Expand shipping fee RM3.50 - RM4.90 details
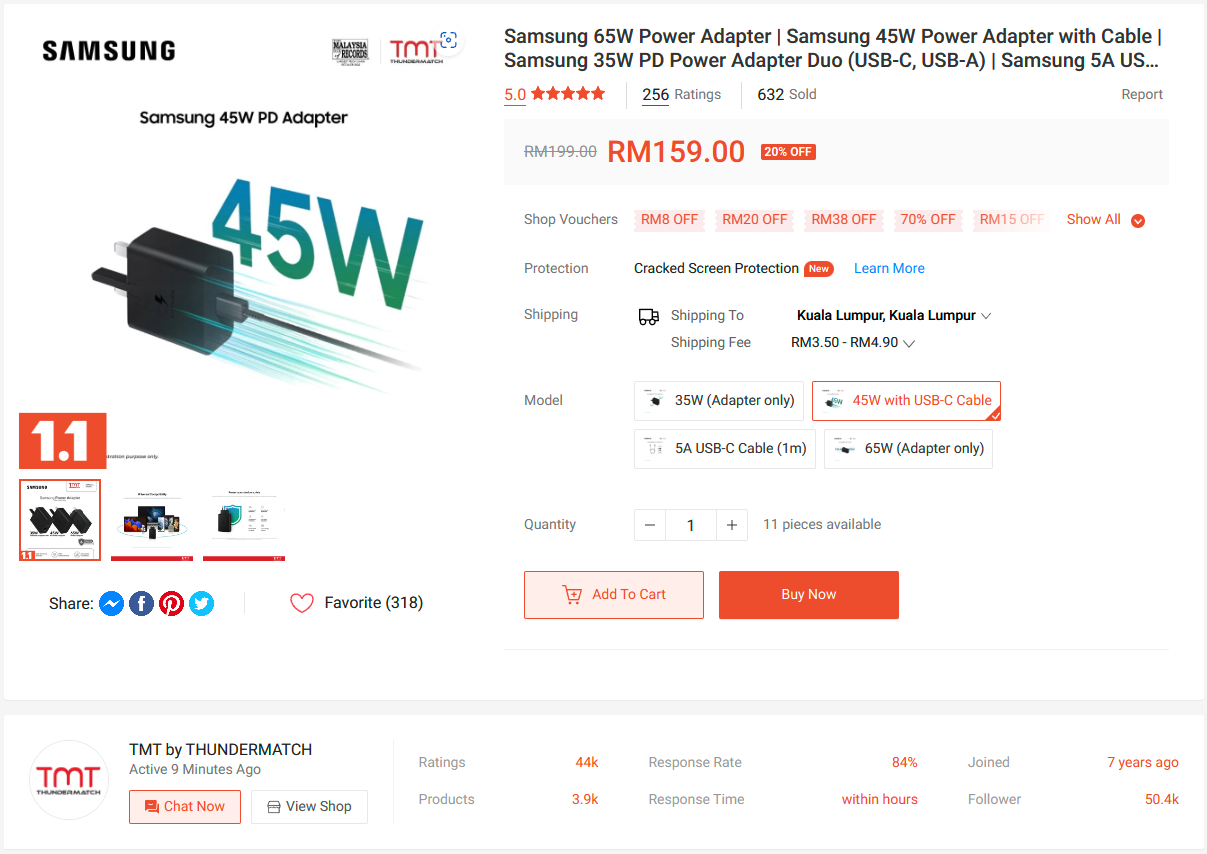This screenshot has width=1207, height=854. click(x=853, y=343)
